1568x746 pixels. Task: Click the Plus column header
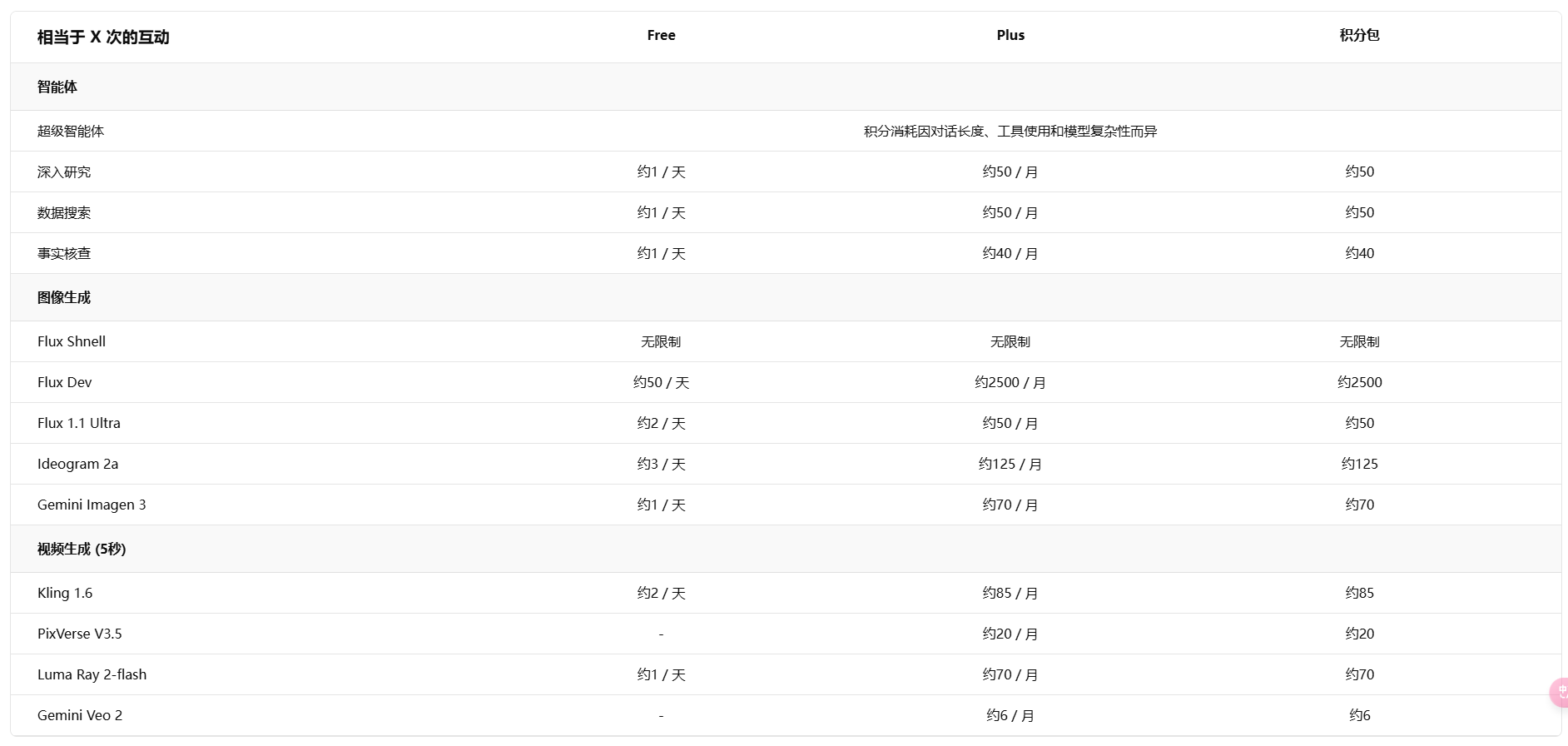click(1010, 35)
